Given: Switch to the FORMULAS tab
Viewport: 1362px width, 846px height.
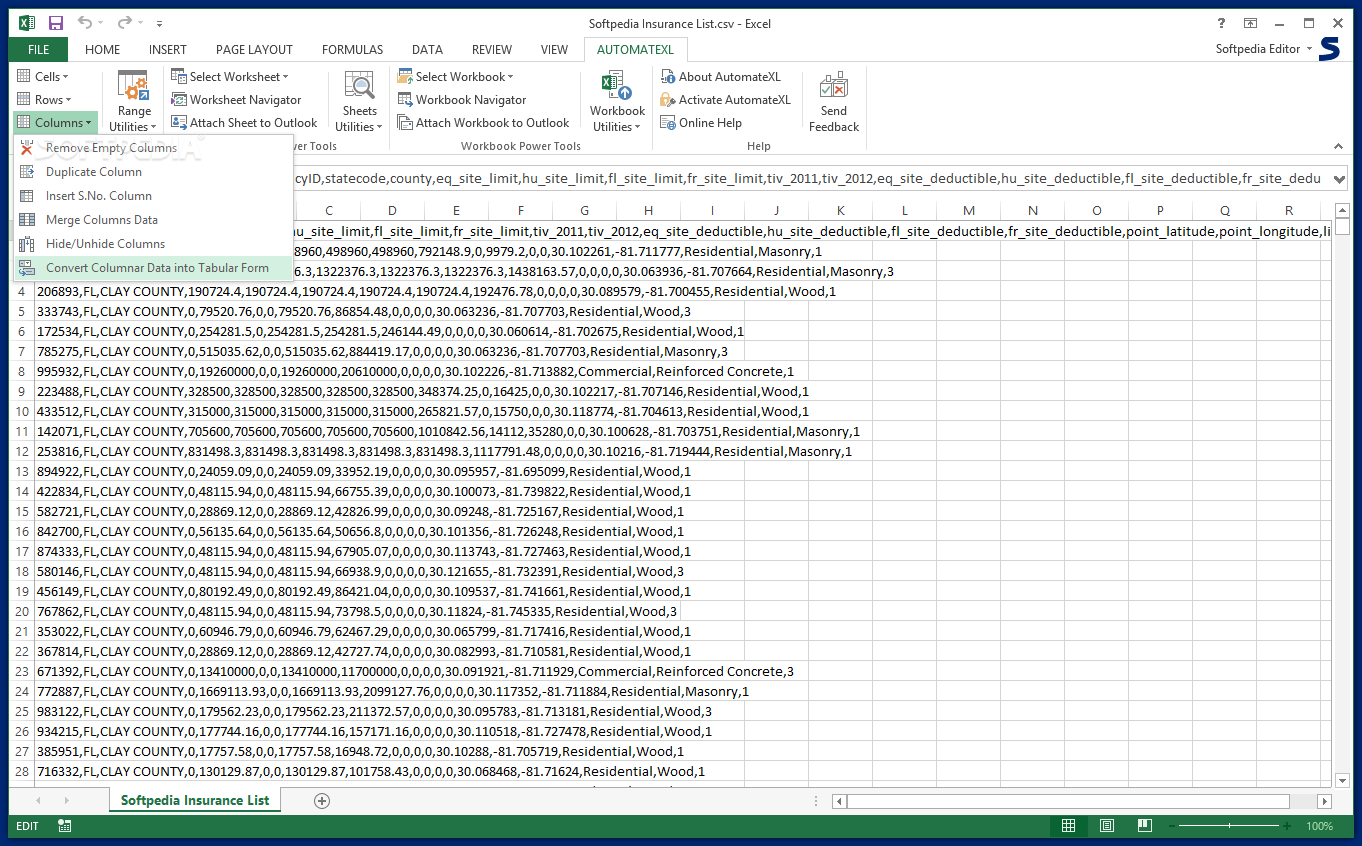Looking at the screenshot, I should click(352, 49).
